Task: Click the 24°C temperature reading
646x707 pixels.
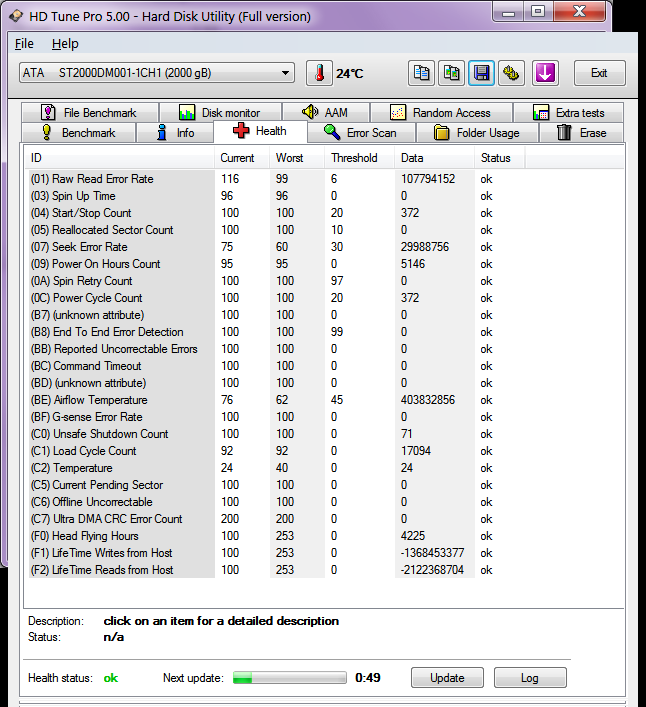Action: [x=349, y=73]
